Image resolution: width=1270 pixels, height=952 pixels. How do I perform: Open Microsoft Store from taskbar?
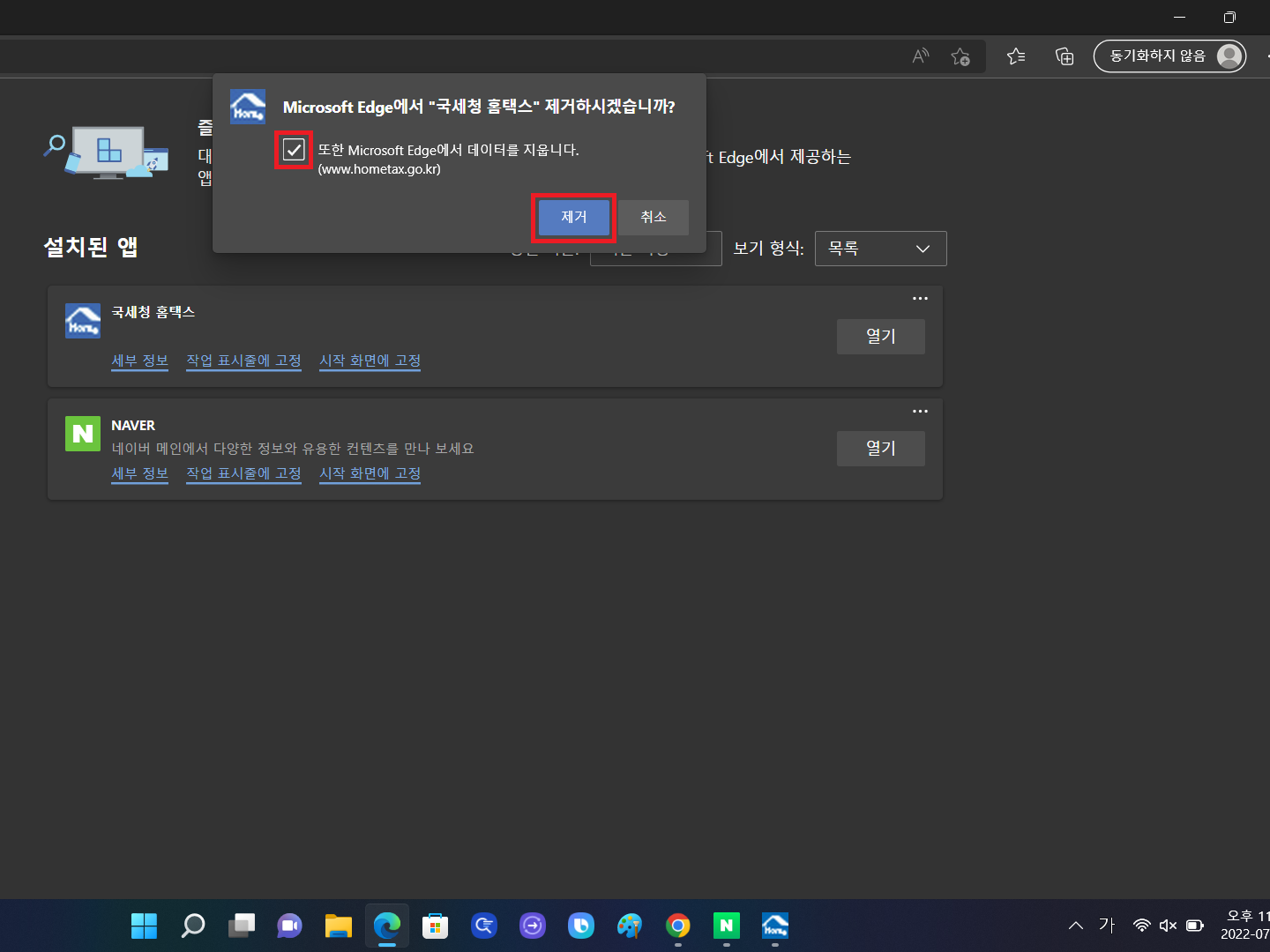point(435,926)
